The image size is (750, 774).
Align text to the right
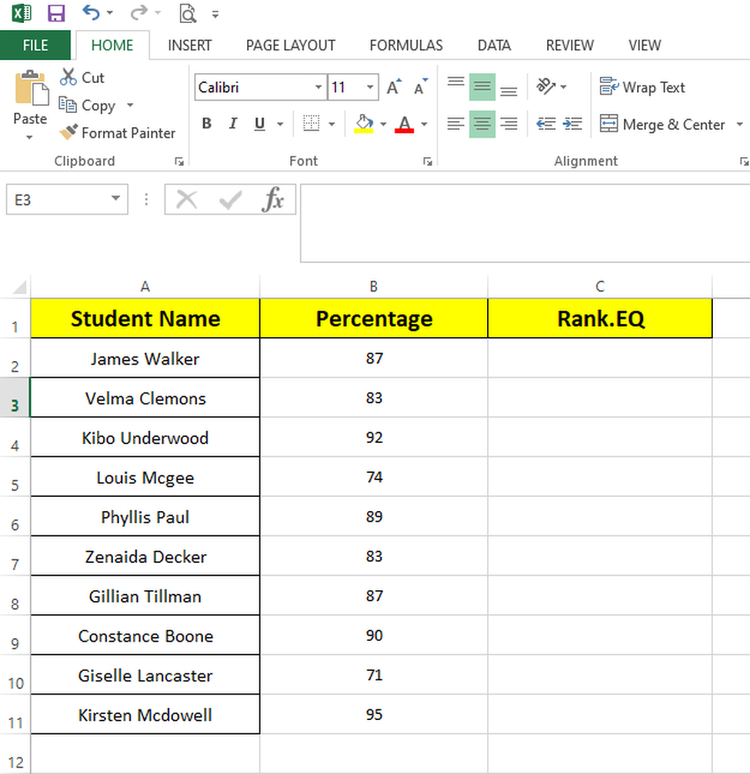(x=509, y=124)
